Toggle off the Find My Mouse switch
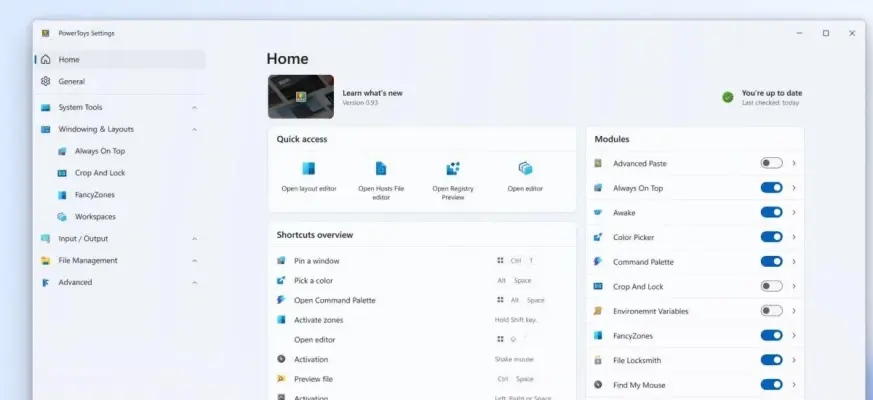This screenshot has width=873, height=400. [x=771, y=384]
